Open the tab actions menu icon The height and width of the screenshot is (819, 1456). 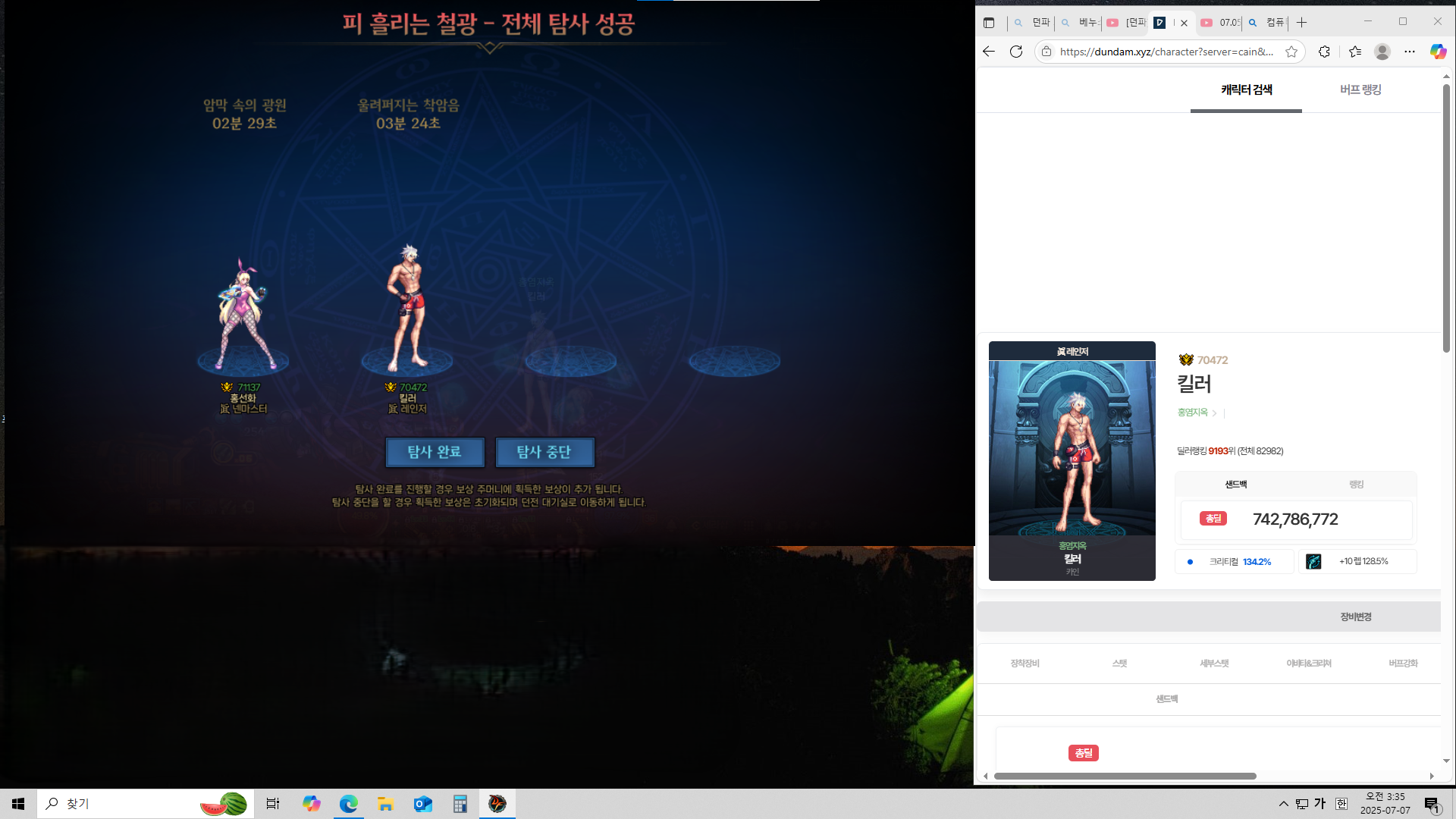[989, 23]
